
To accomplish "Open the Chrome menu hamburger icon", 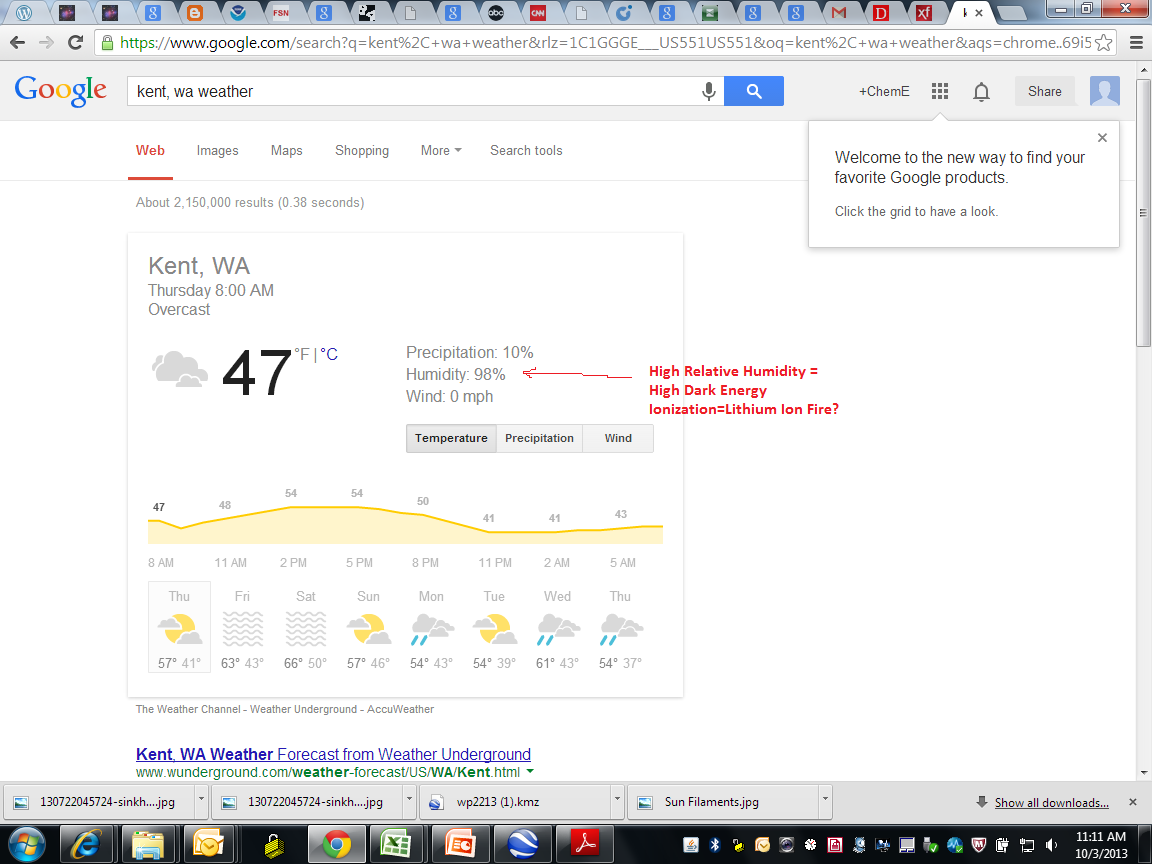I will tap(1135, 43).
